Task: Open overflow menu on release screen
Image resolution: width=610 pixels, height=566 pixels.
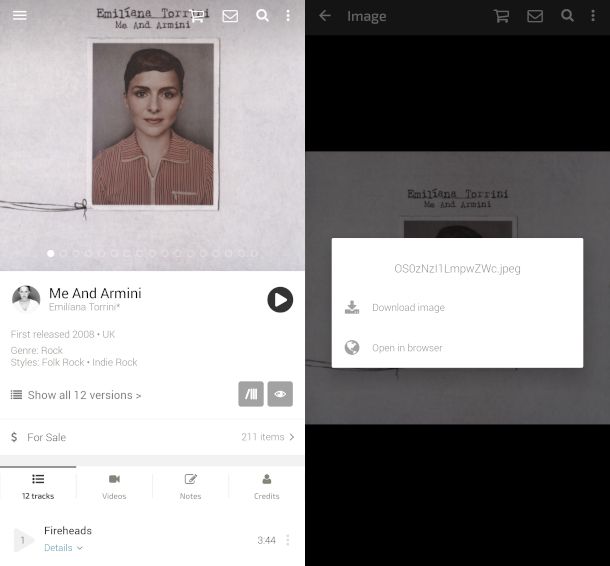Action: click(288, 16)
